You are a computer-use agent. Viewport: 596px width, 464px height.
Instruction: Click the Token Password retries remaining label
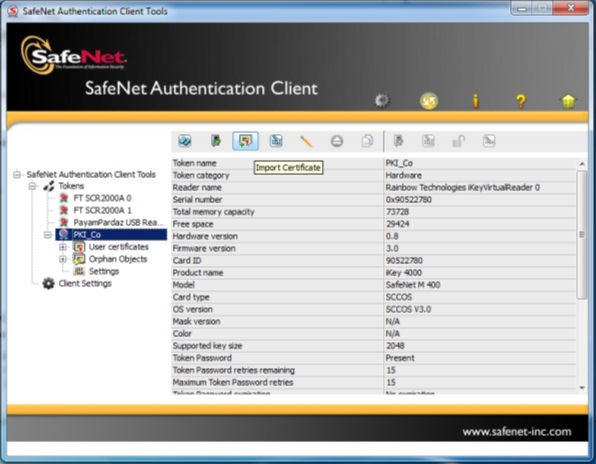233,370
